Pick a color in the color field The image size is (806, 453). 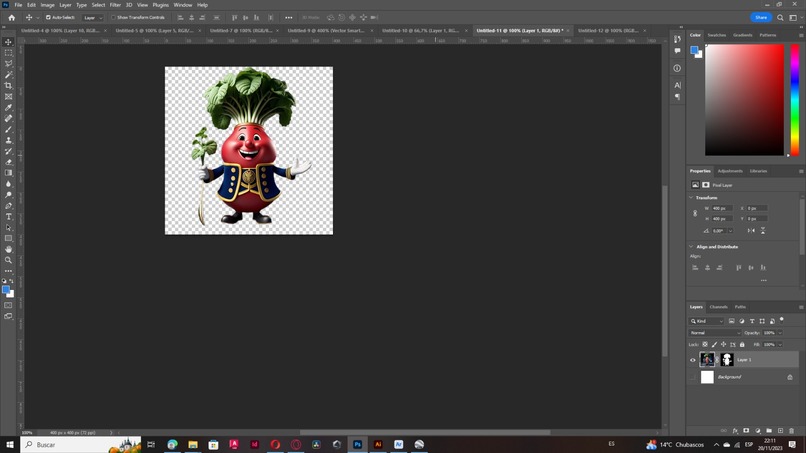[744, 100]
